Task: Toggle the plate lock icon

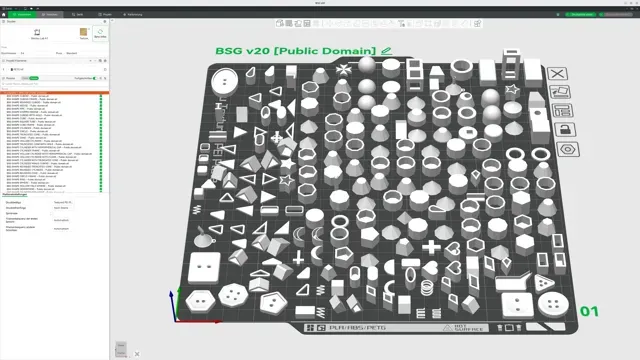Action: point(565,130)
